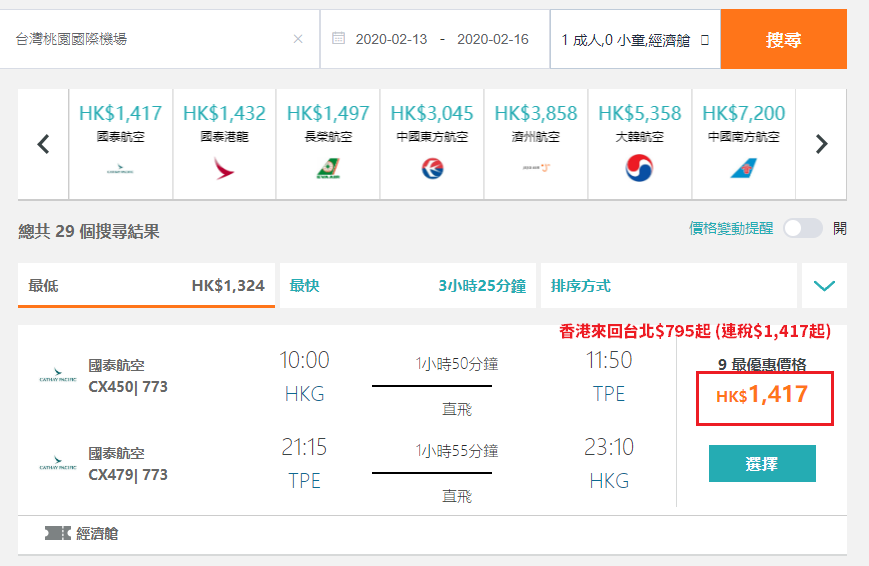Viewport: 869px width, 566px height.
Task: Click the return date 2020-02-16 field
Action: pos(493,39)
